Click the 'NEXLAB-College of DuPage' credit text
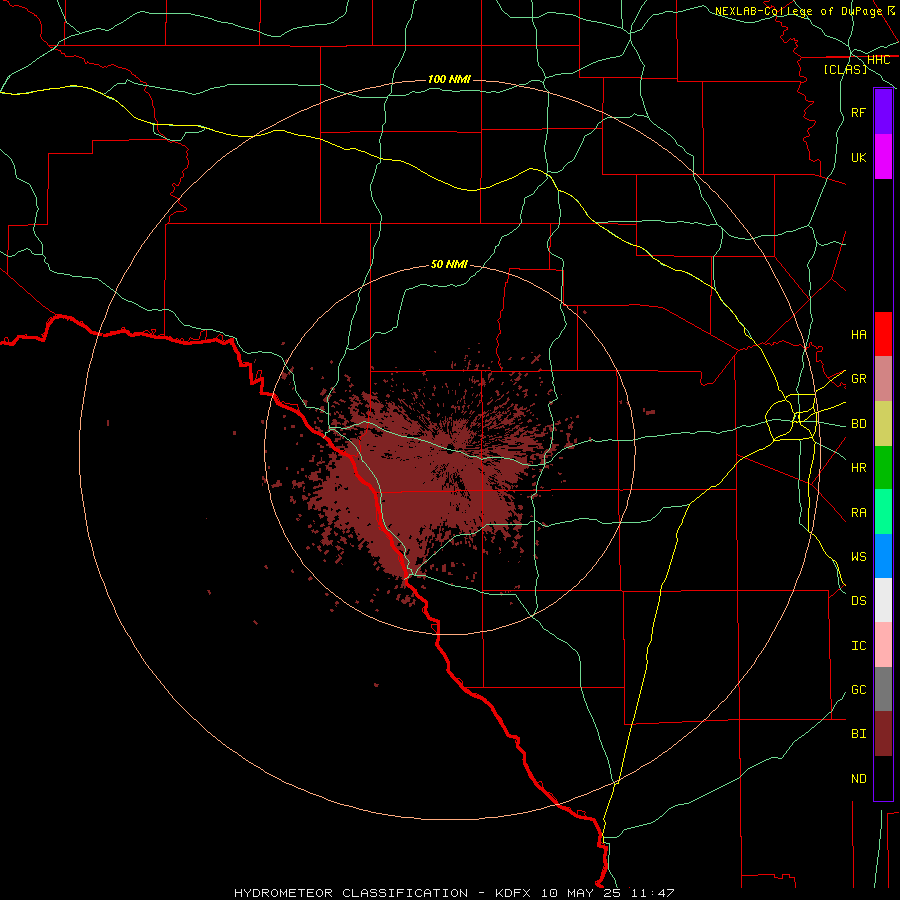Image resolution: width=900 pixels, height=900 pixels. click(x=798, y=11)
